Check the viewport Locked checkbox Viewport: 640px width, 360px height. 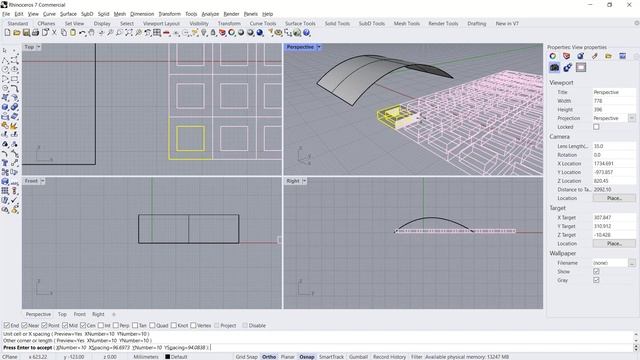pos(596,127)
